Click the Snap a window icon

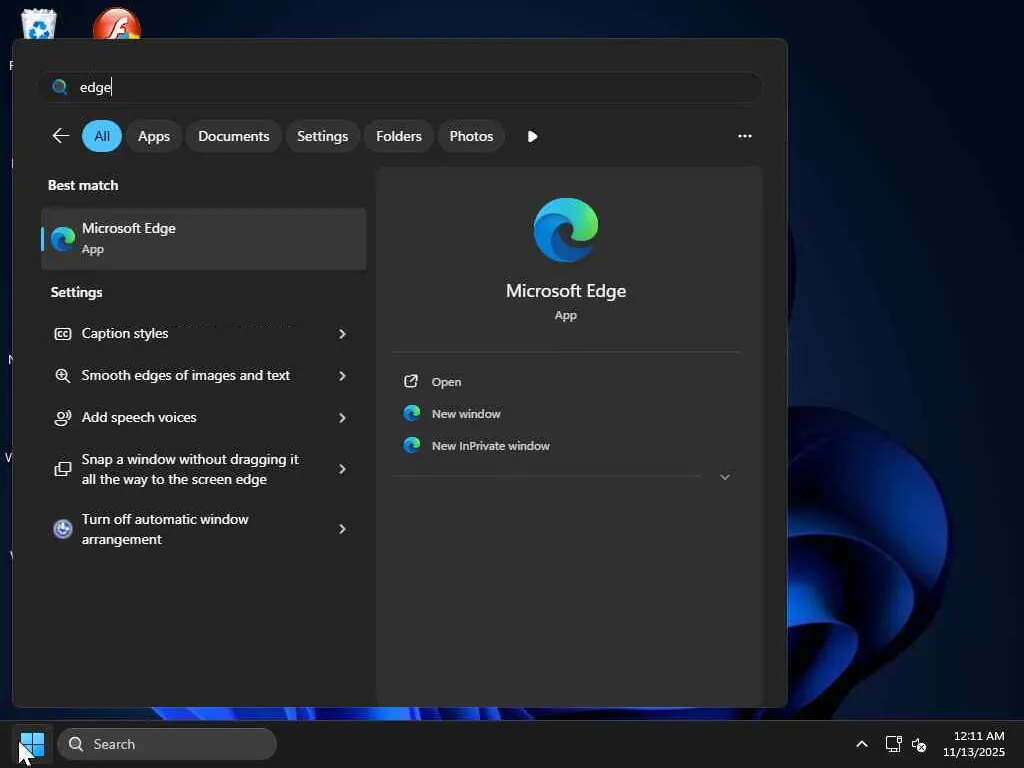(63, 469)
